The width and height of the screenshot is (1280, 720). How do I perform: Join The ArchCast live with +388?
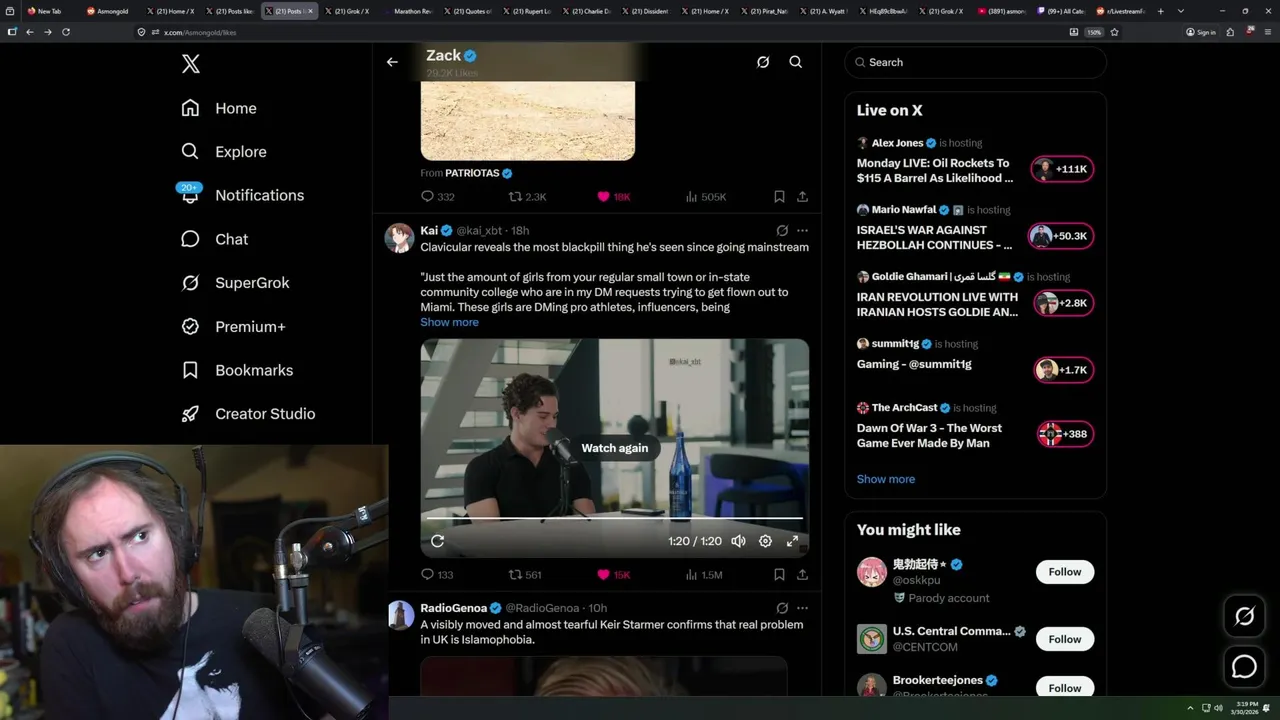1066,434
